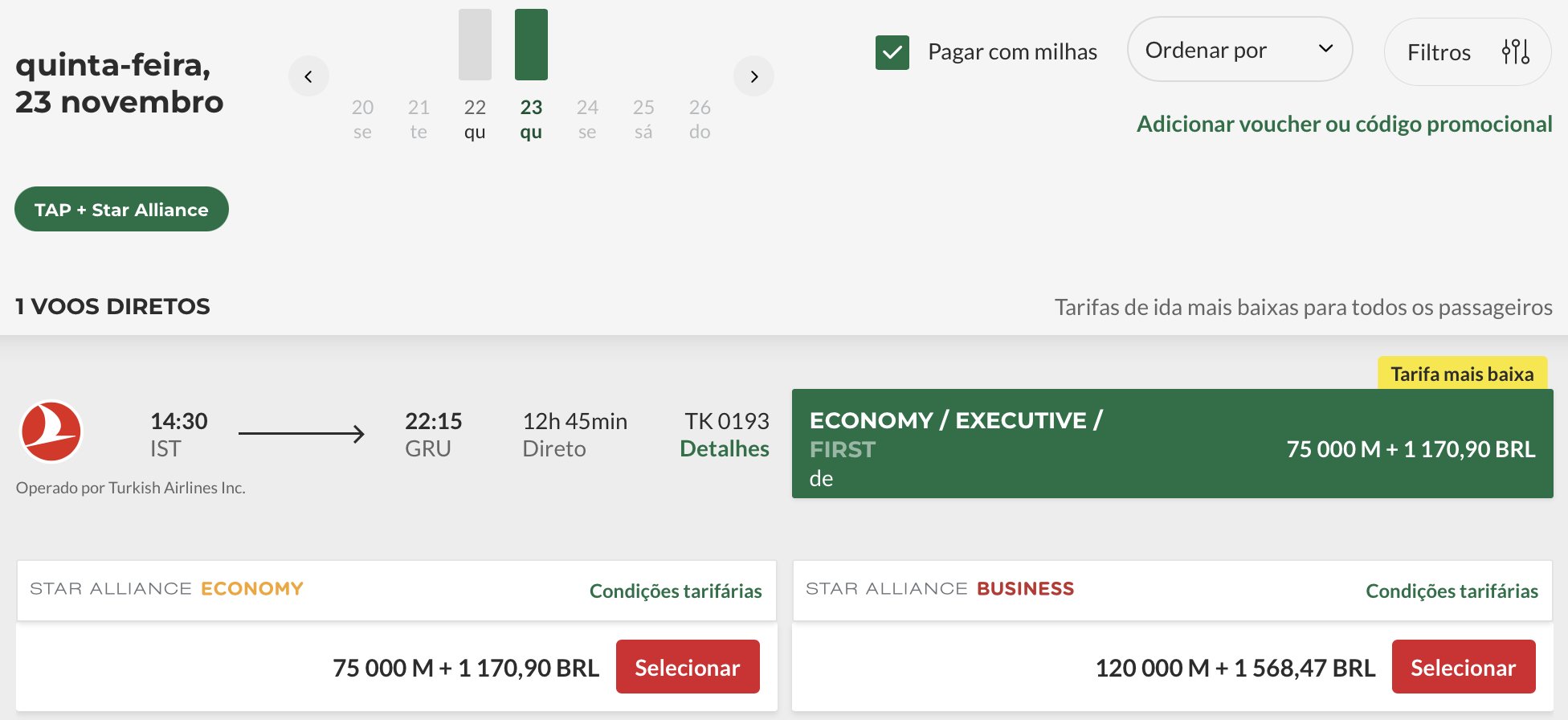This screenshot has width=1568, height=720.
Task: Open the Filtros sliders icon
Action: point(1515,52)
